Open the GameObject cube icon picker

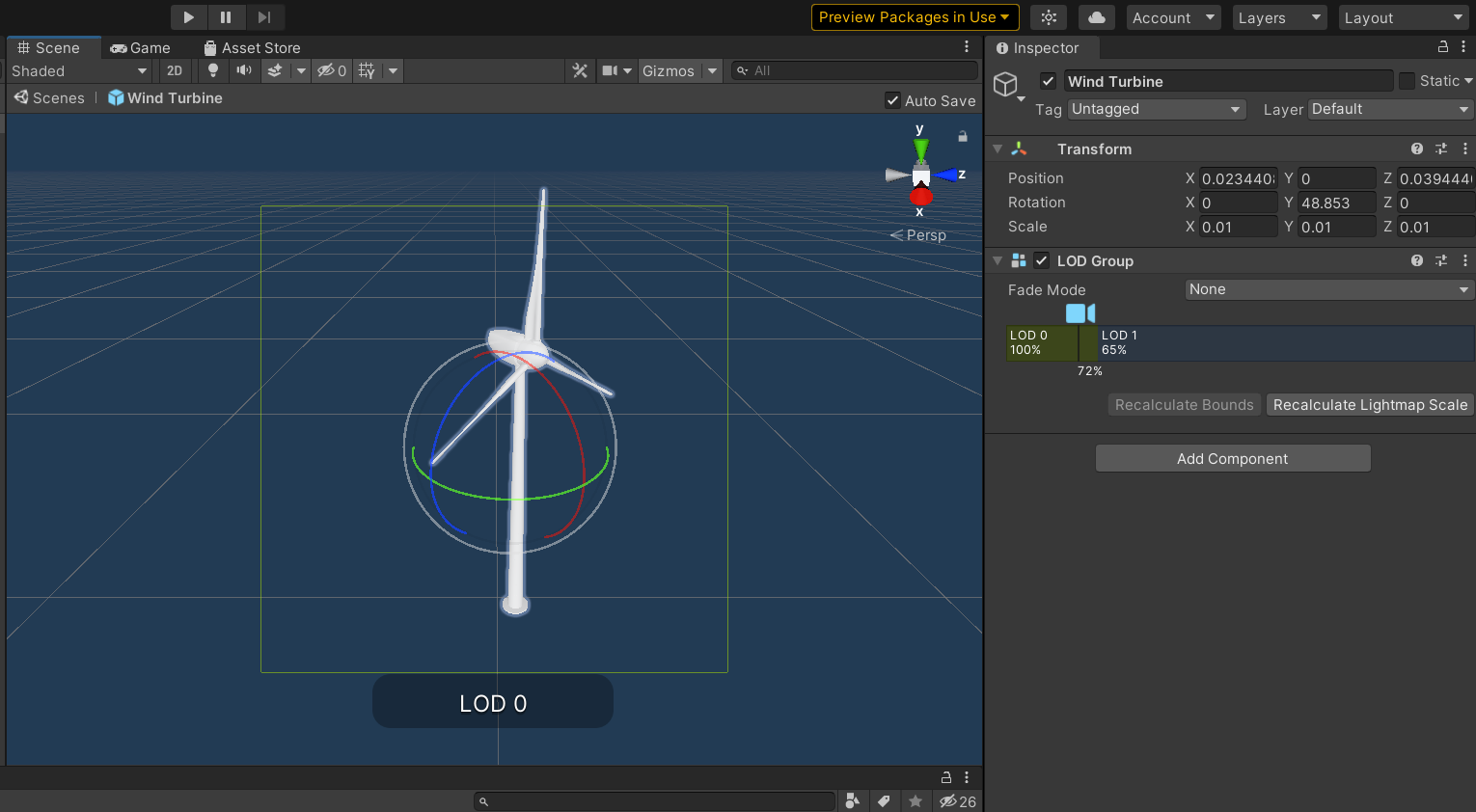[1008, 86]
